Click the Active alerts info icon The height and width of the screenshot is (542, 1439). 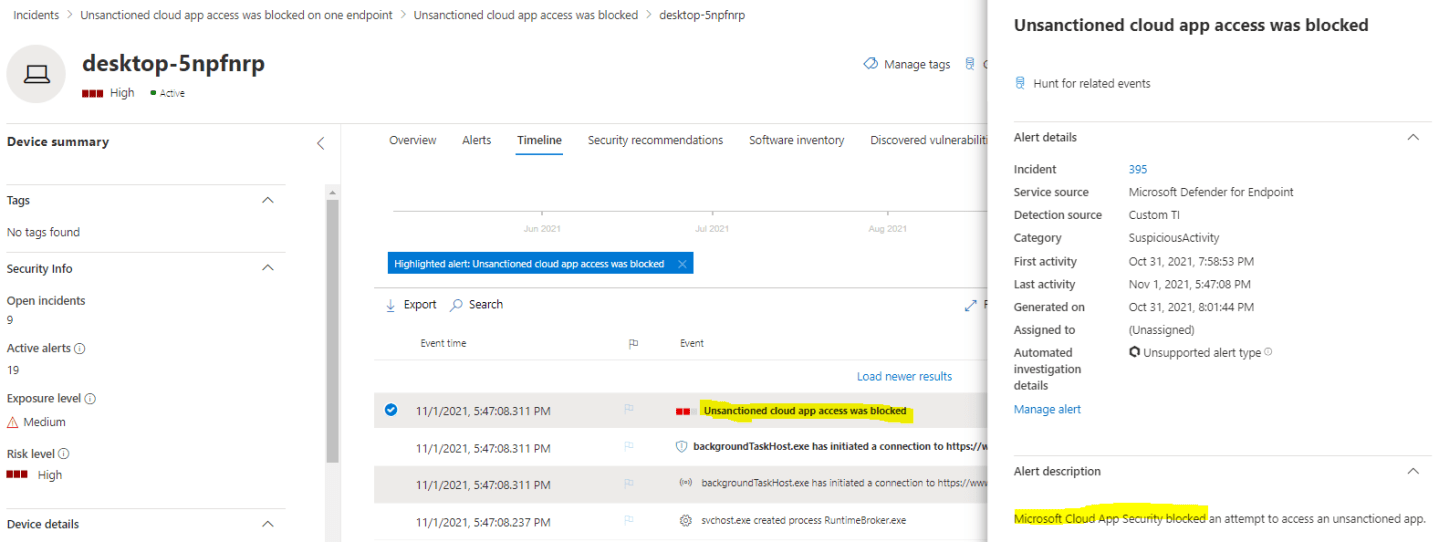tap(80, 349)
